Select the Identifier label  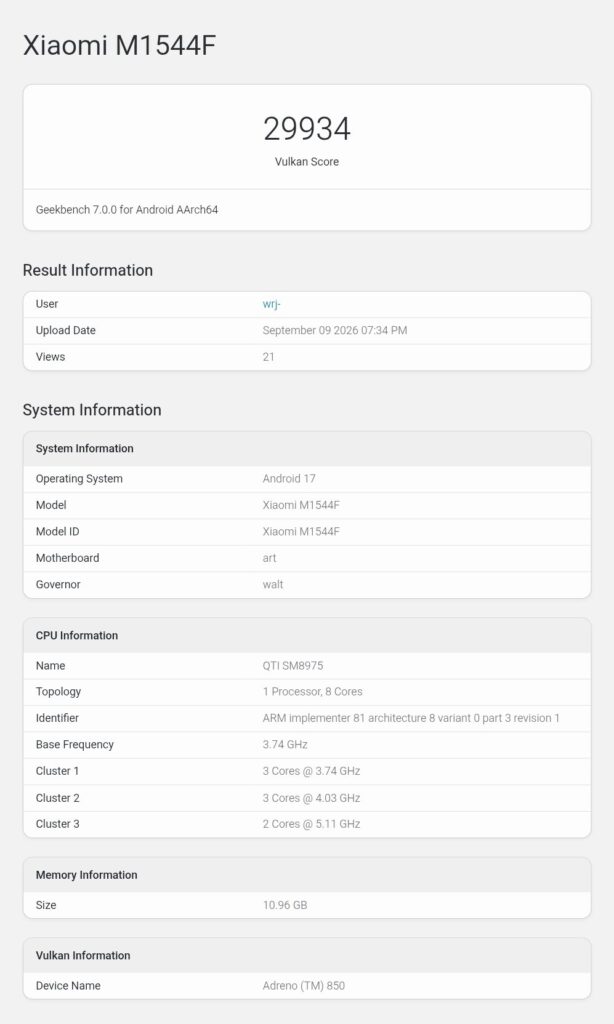(57, 718)
